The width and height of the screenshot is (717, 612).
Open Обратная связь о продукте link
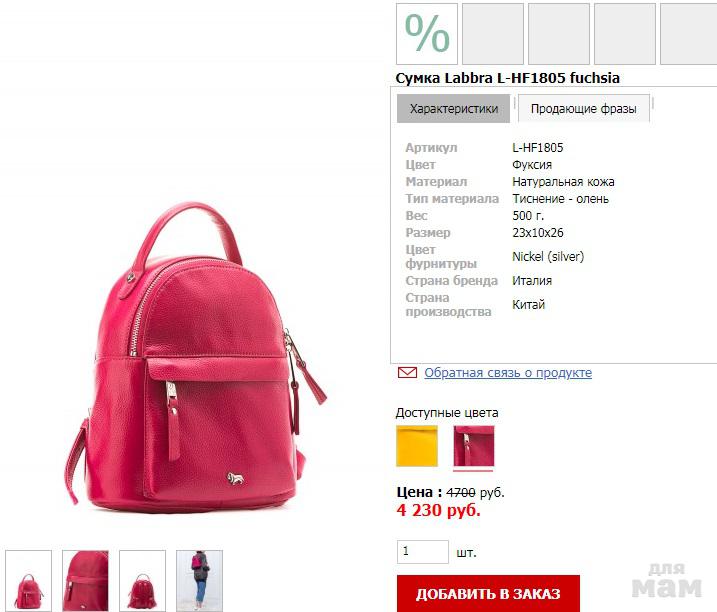point(508,373)
